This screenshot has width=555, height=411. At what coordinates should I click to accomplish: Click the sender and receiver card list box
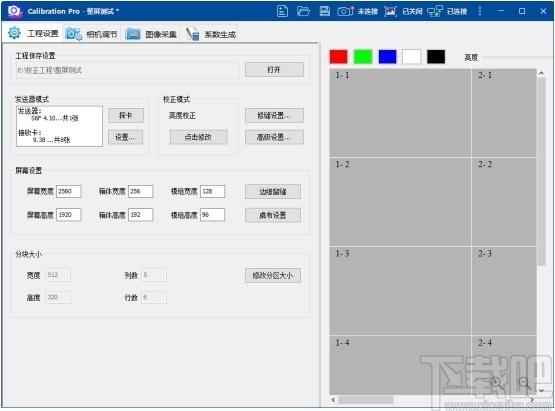tap(59, 126)
